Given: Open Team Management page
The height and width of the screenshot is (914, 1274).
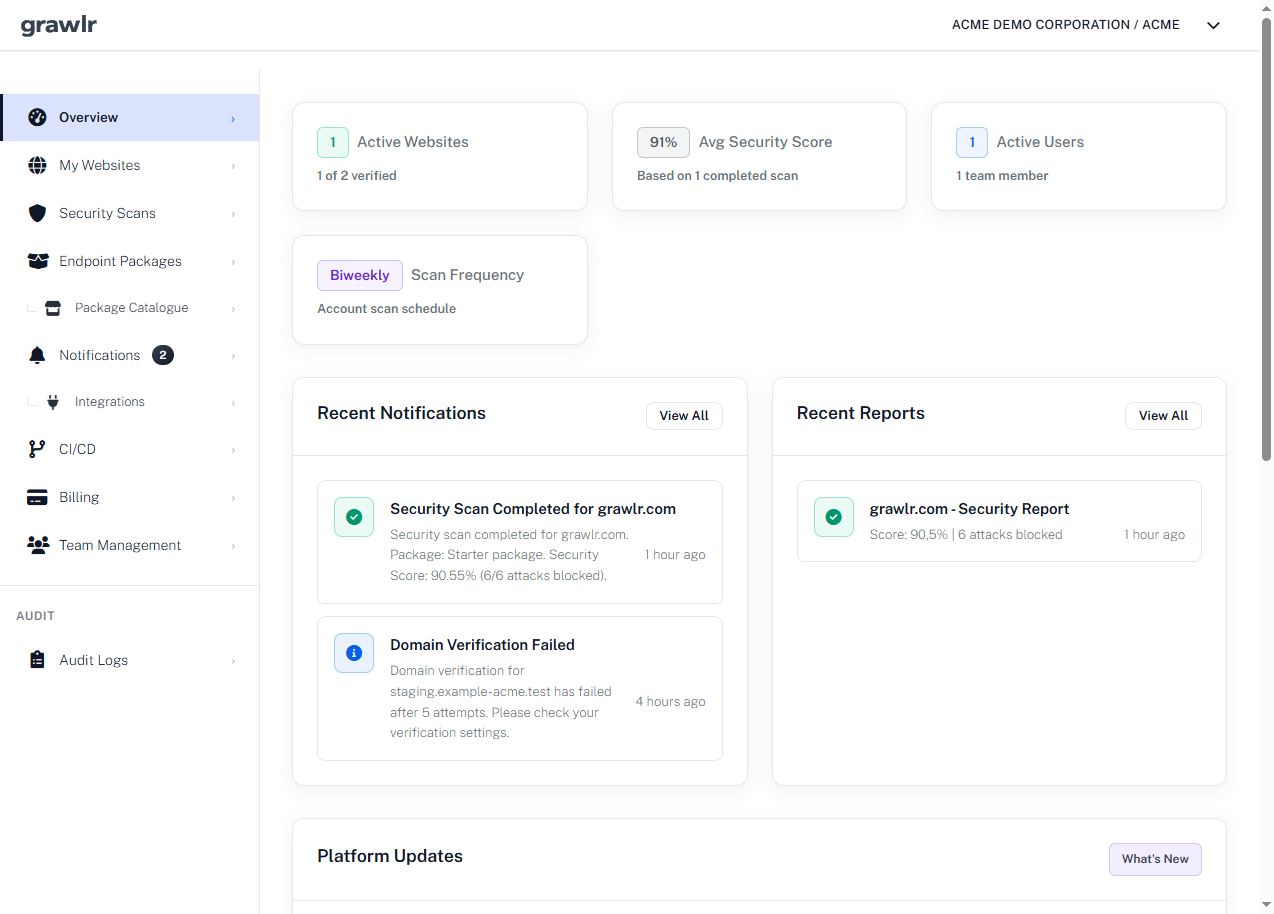Looking at the screenshot, I should click(x=130, y=545).
